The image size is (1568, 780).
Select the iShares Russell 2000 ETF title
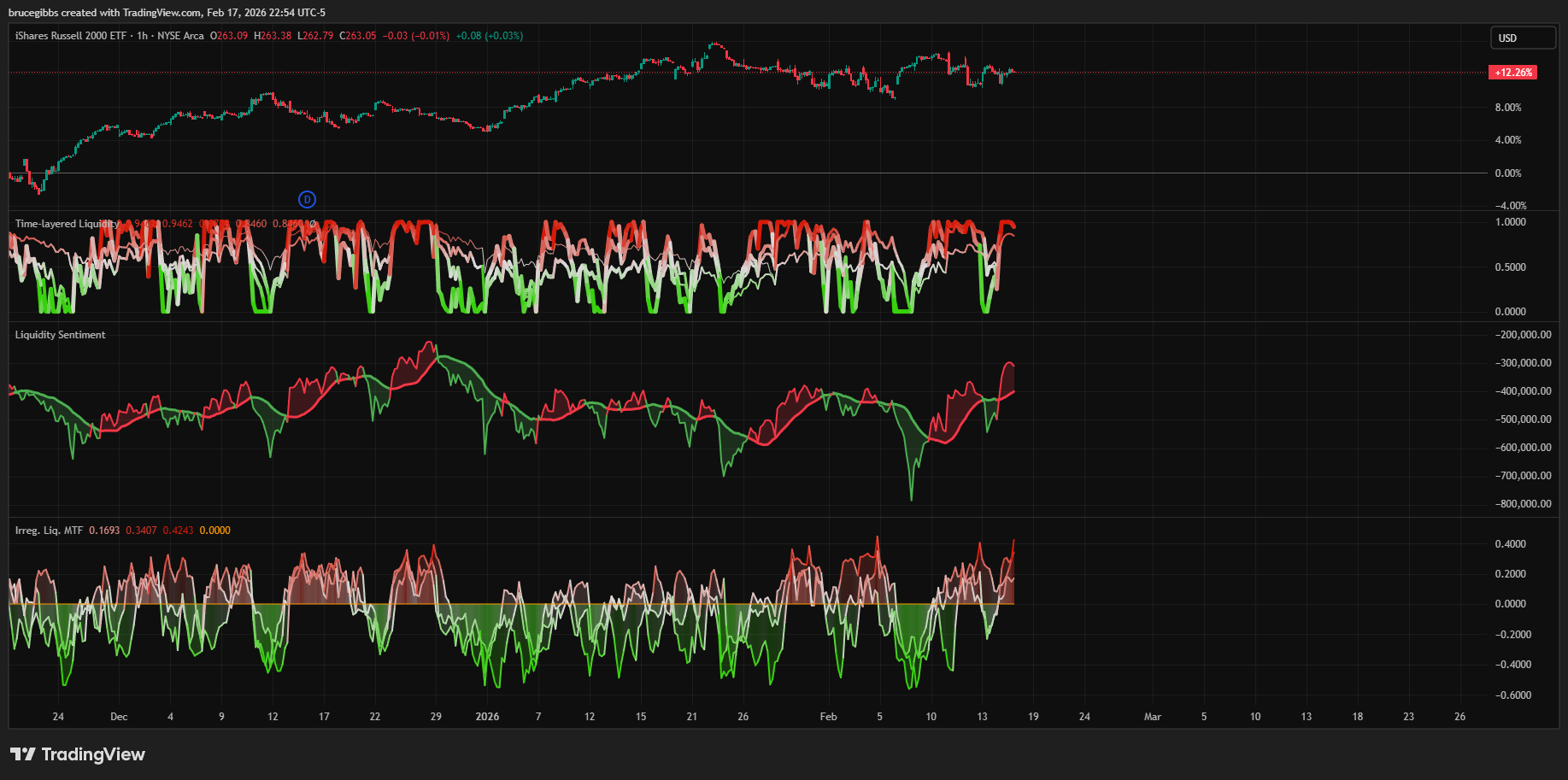[70, 36]
